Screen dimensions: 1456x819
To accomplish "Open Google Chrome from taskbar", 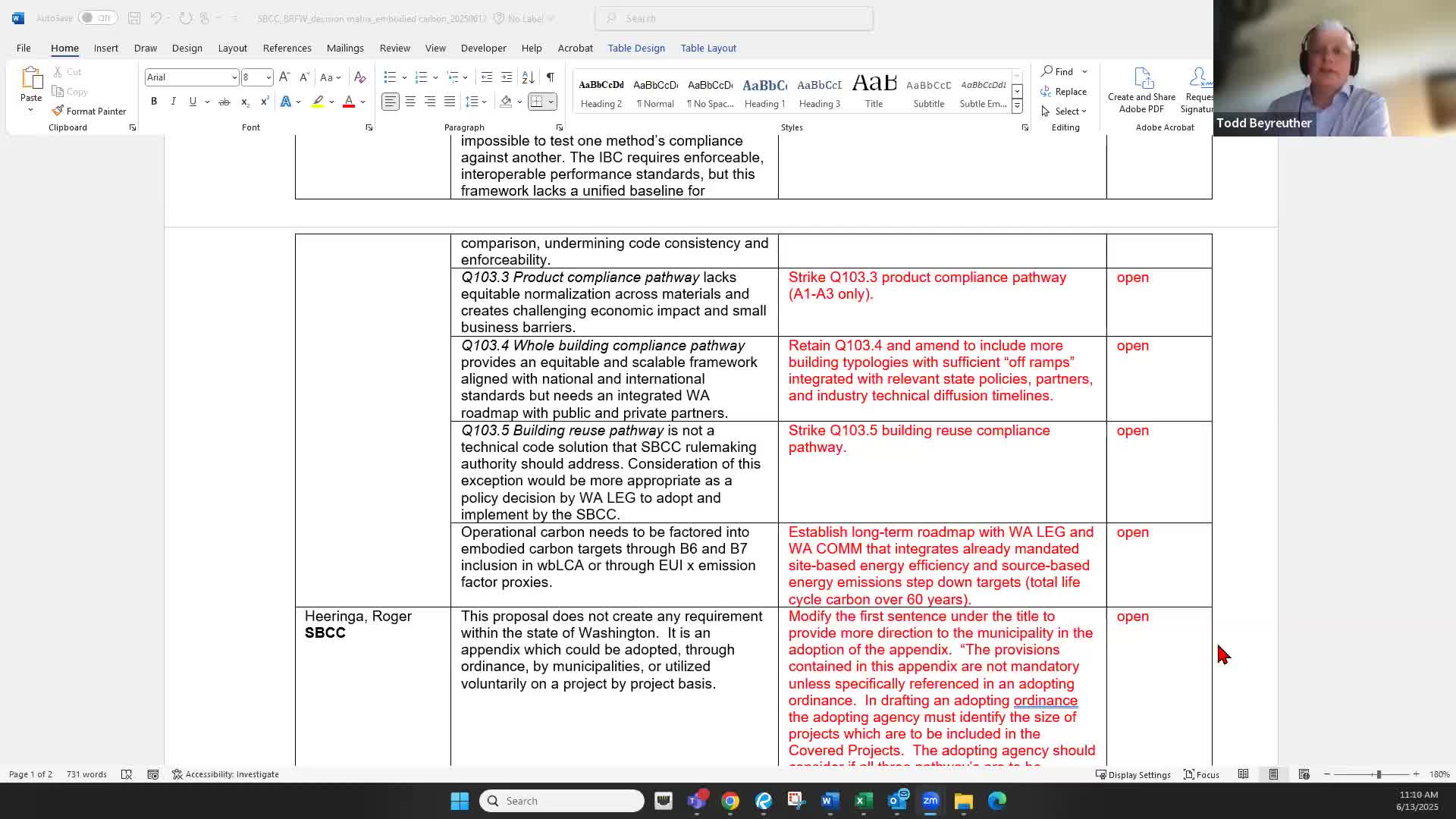I will tap(730, 801).
